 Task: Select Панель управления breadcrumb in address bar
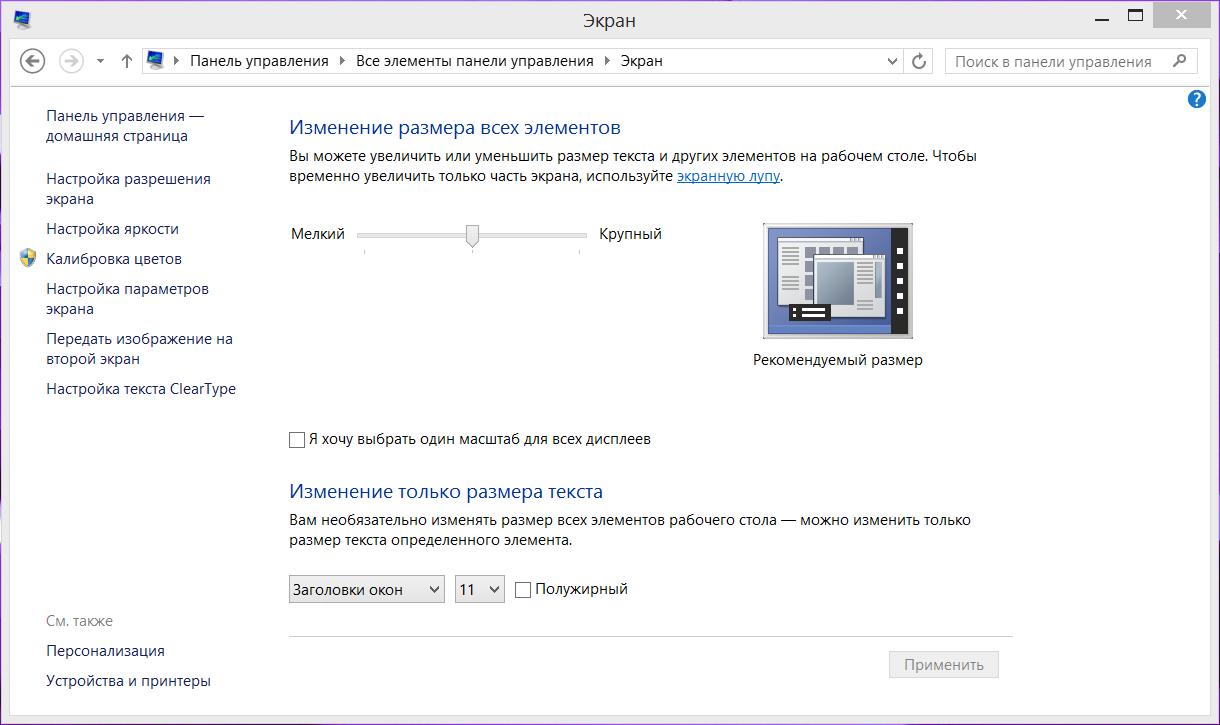(259, 61)
